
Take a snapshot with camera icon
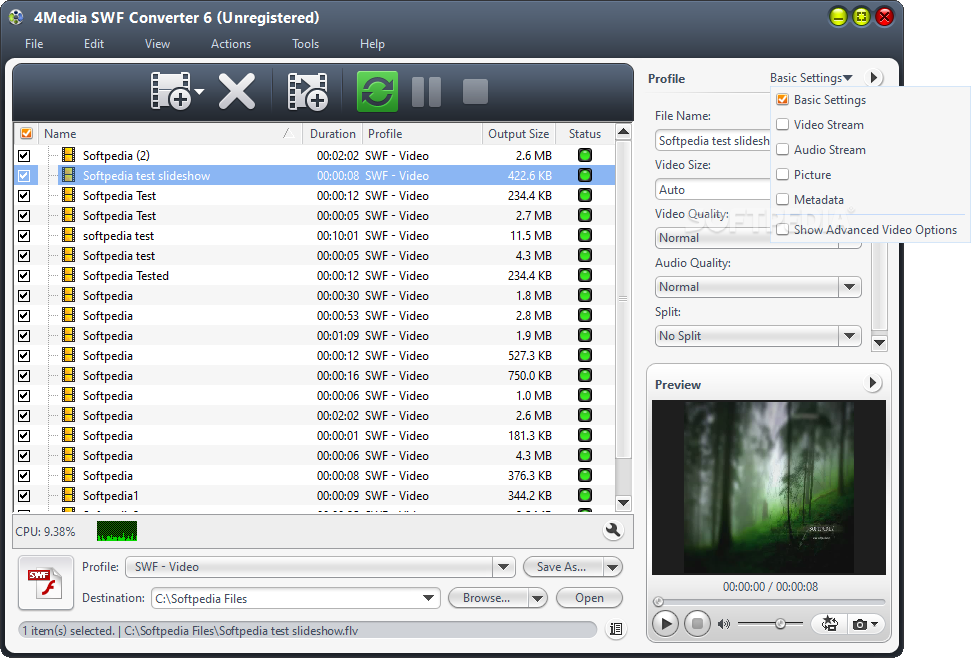coord(860,625)
